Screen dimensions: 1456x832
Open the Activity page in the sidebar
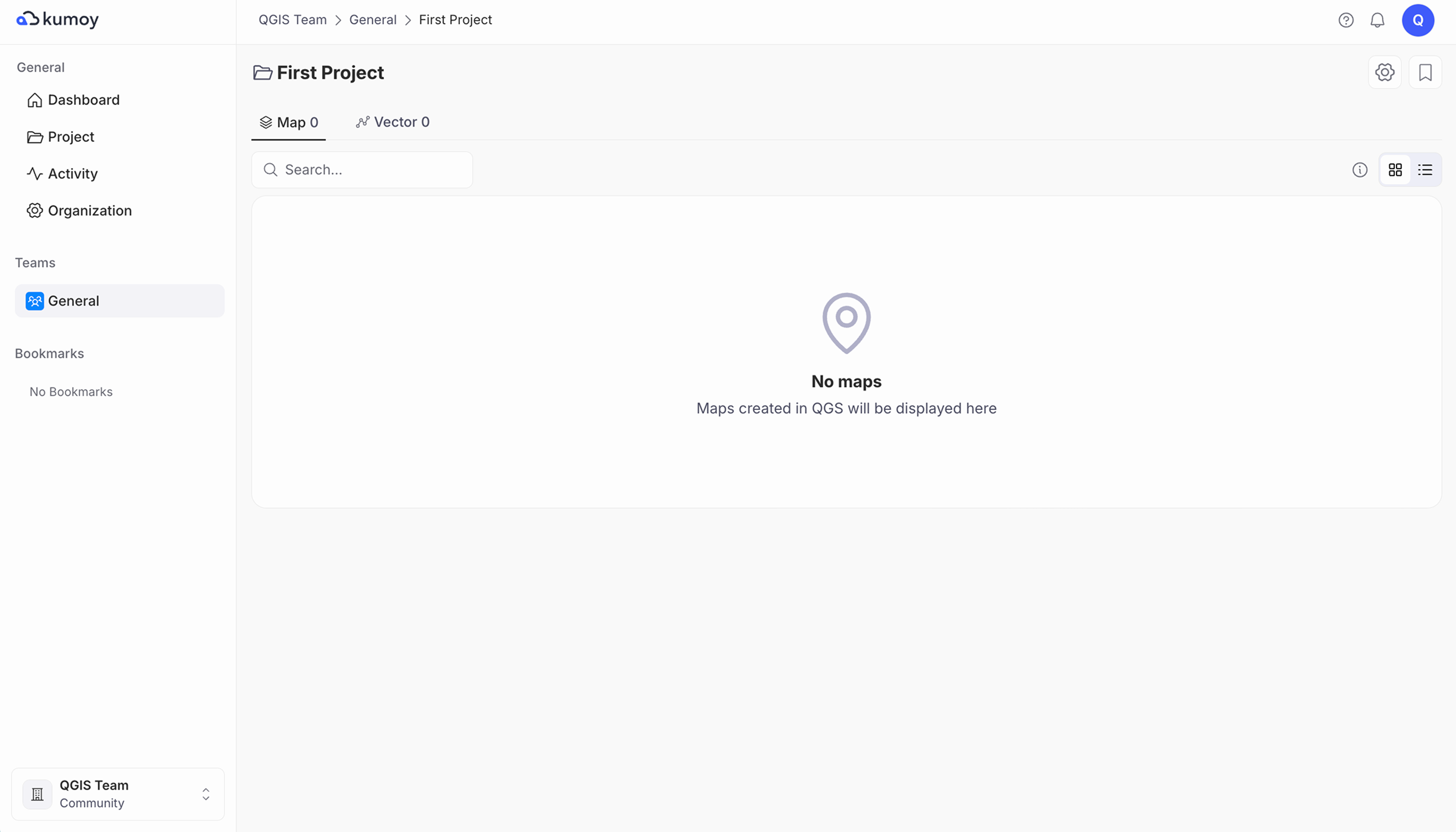(72, 174)
